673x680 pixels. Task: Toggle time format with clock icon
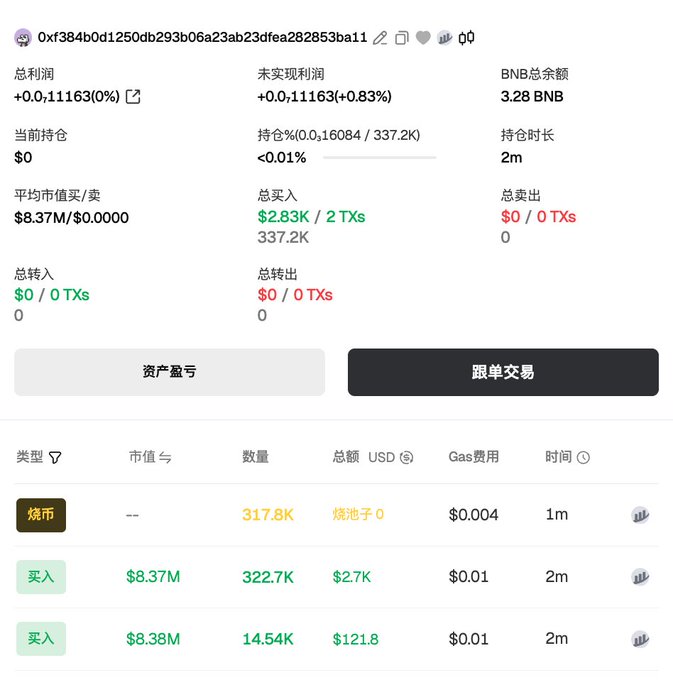[583, 457]
